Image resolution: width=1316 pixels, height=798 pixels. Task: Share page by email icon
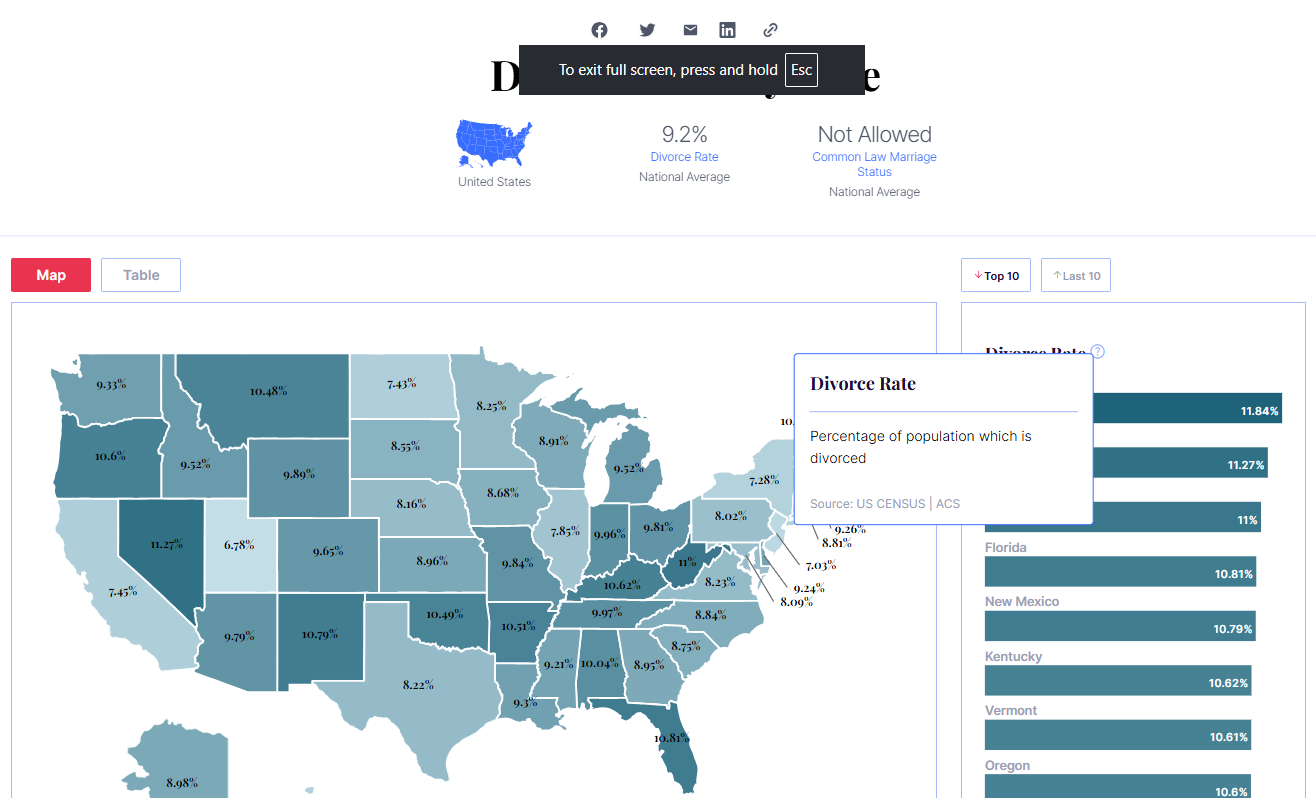[x=690, y=30]
